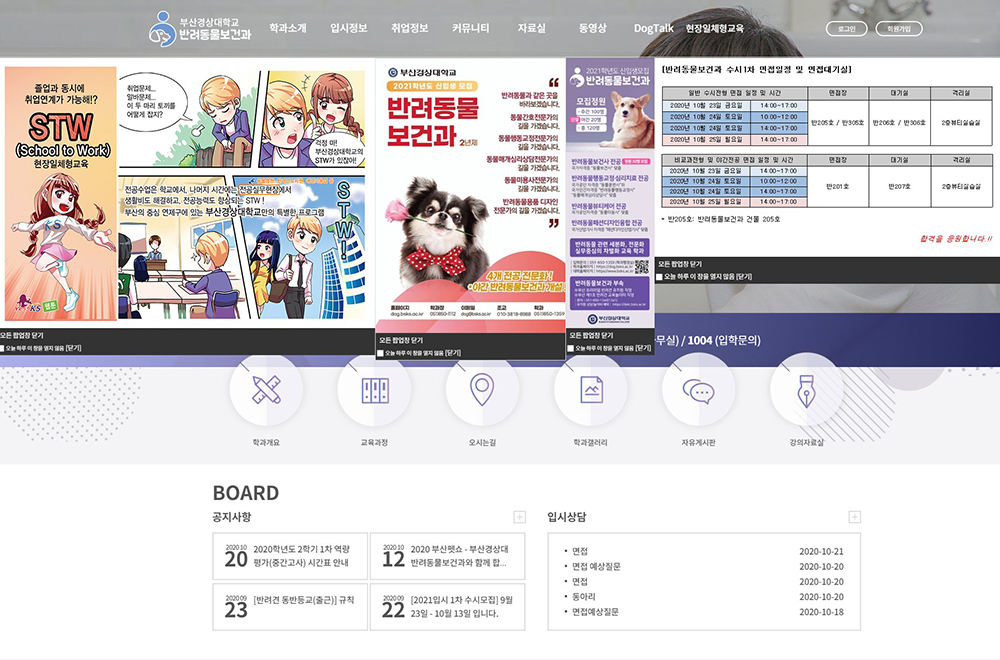Click the 로그인 button
The width and height of the screenshot is (1000, 660).
846,29
